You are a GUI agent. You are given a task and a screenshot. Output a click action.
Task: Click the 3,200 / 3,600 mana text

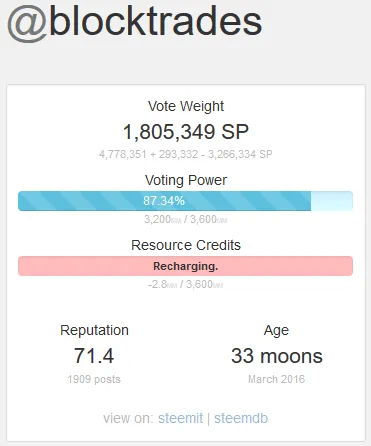(x=185, y=219)
